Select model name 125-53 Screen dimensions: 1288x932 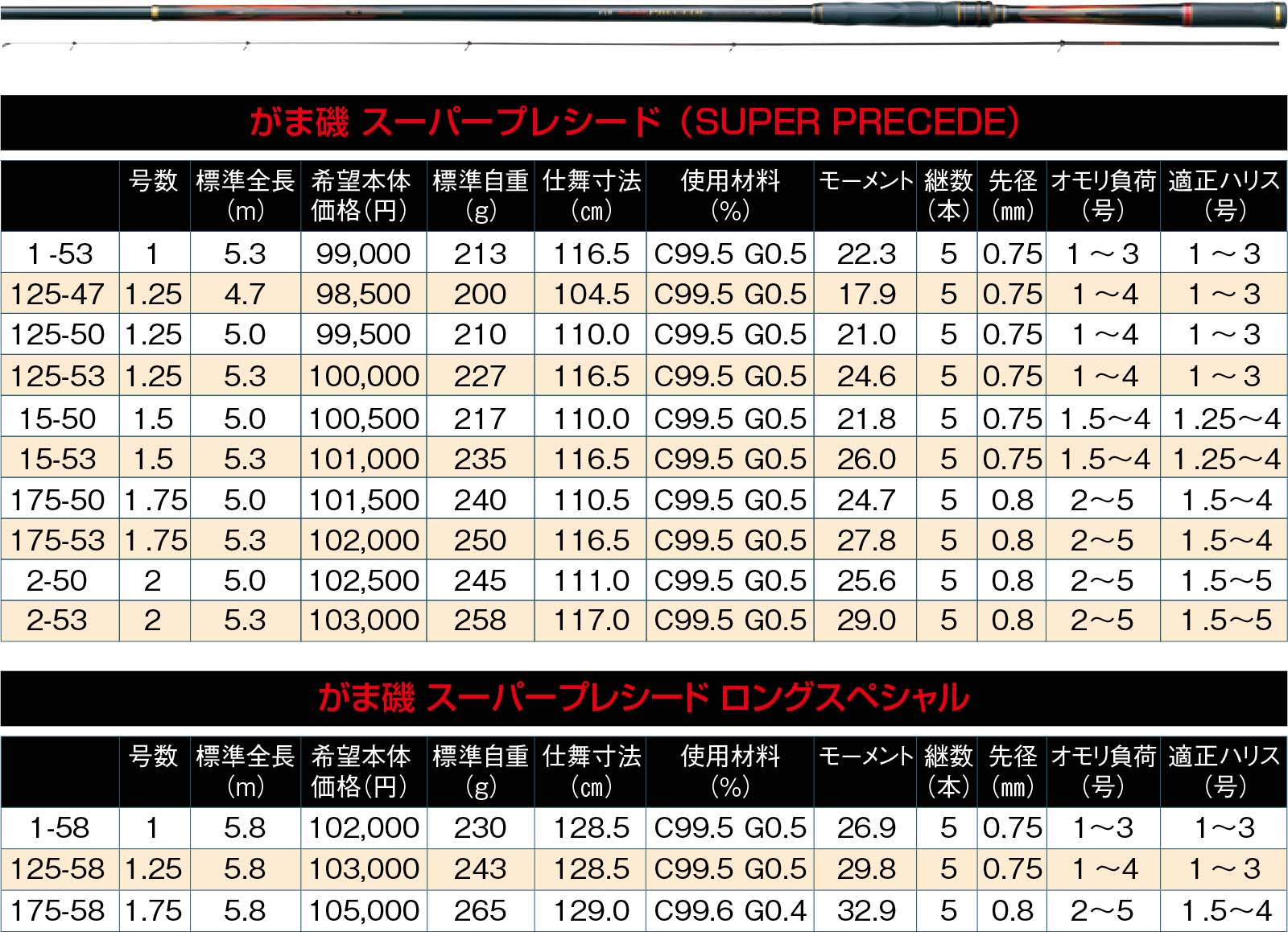pyautogui.click(x=57, y=376)
